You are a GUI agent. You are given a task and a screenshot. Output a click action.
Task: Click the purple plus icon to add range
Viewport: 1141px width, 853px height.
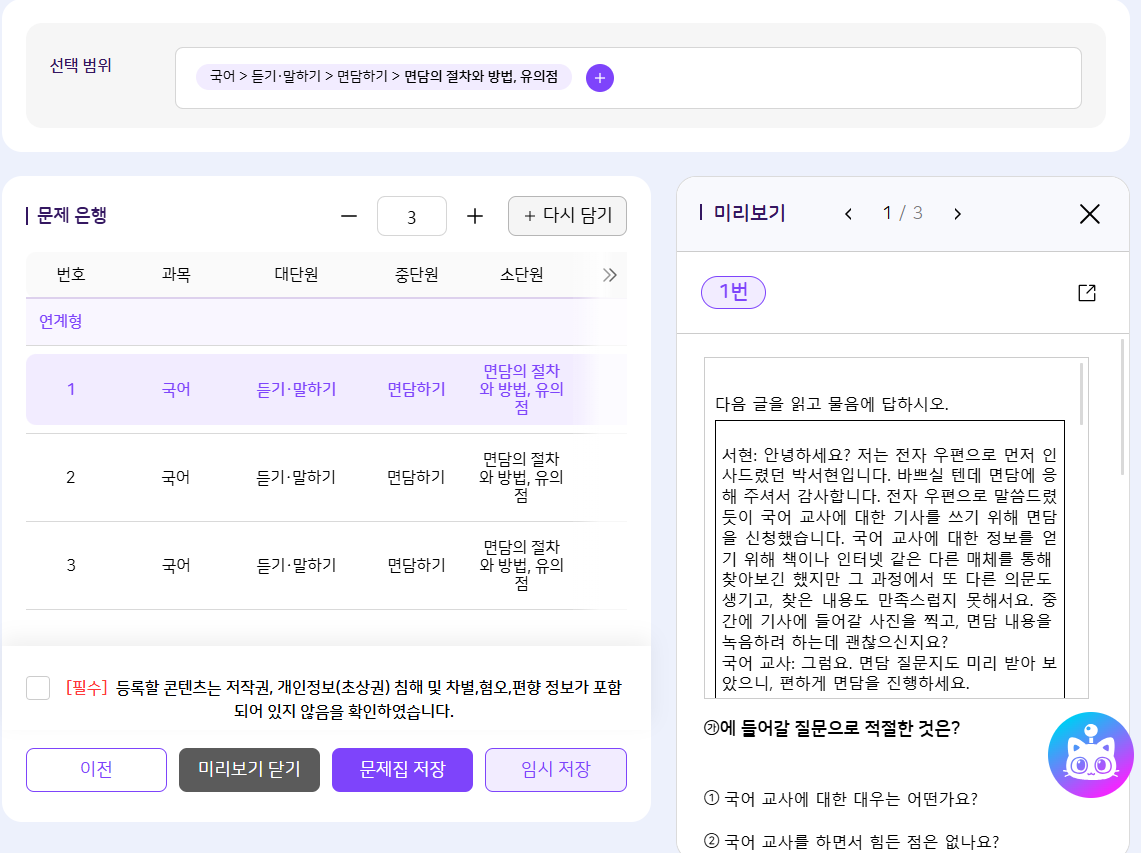click(x=600, y=78)
